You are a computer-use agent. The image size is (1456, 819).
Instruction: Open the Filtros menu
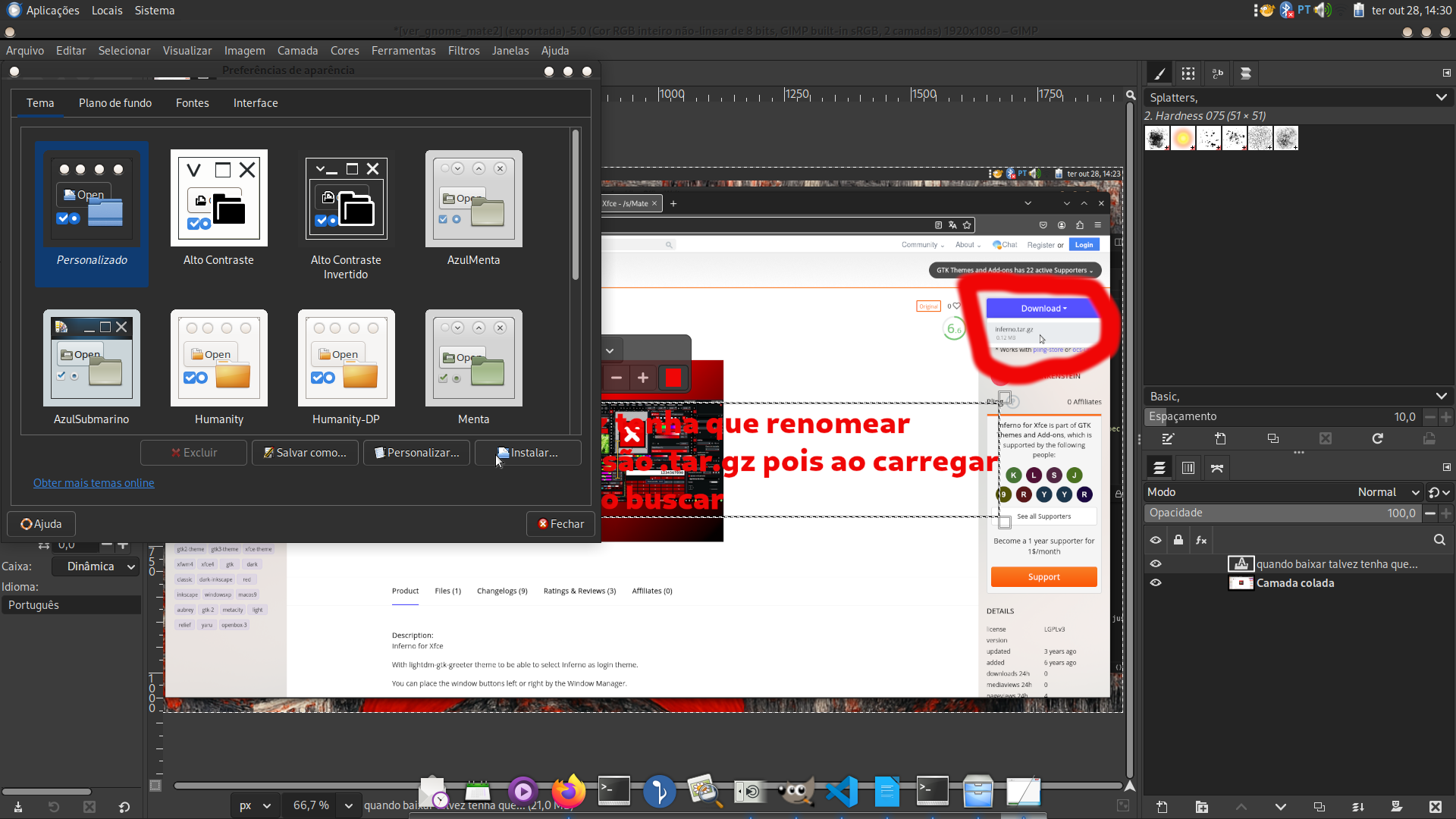point(463,51)
